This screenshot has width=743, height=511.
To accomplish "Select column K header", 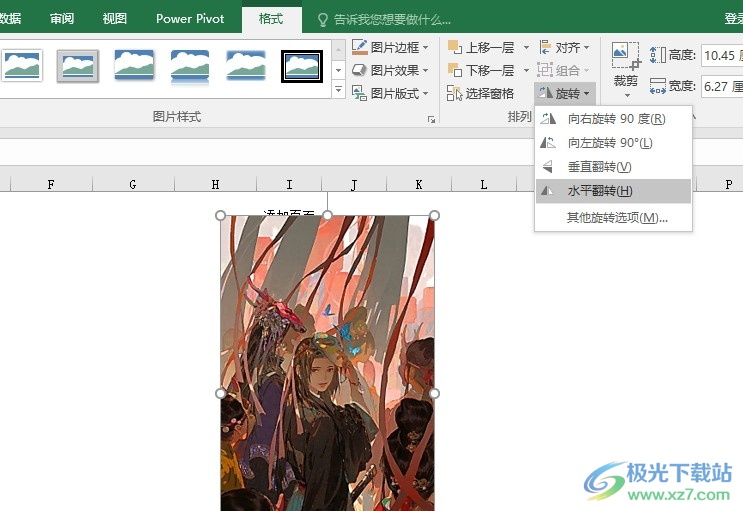I will 419,184.
